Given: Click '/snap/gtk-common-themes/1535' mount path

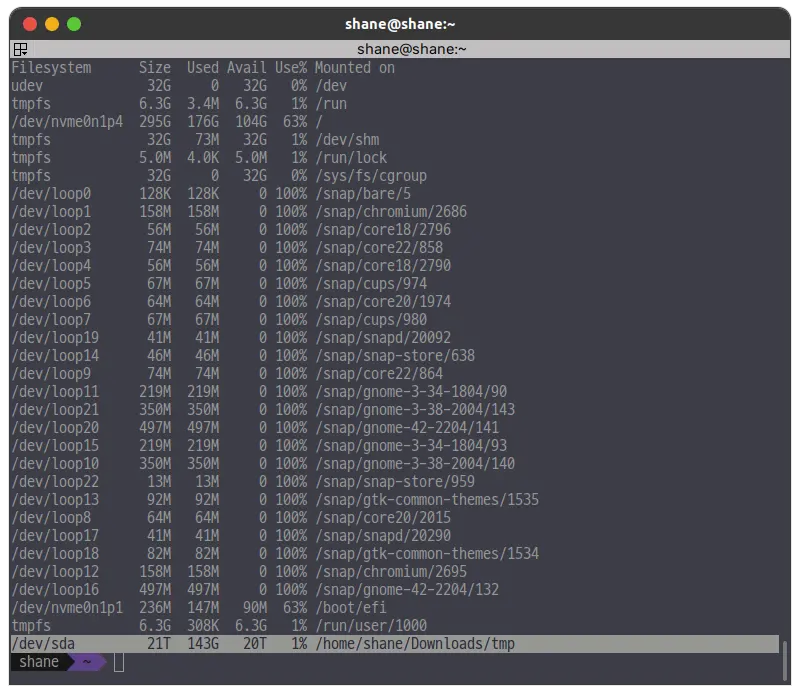Looking at the screenshot, I should (427, 499).
